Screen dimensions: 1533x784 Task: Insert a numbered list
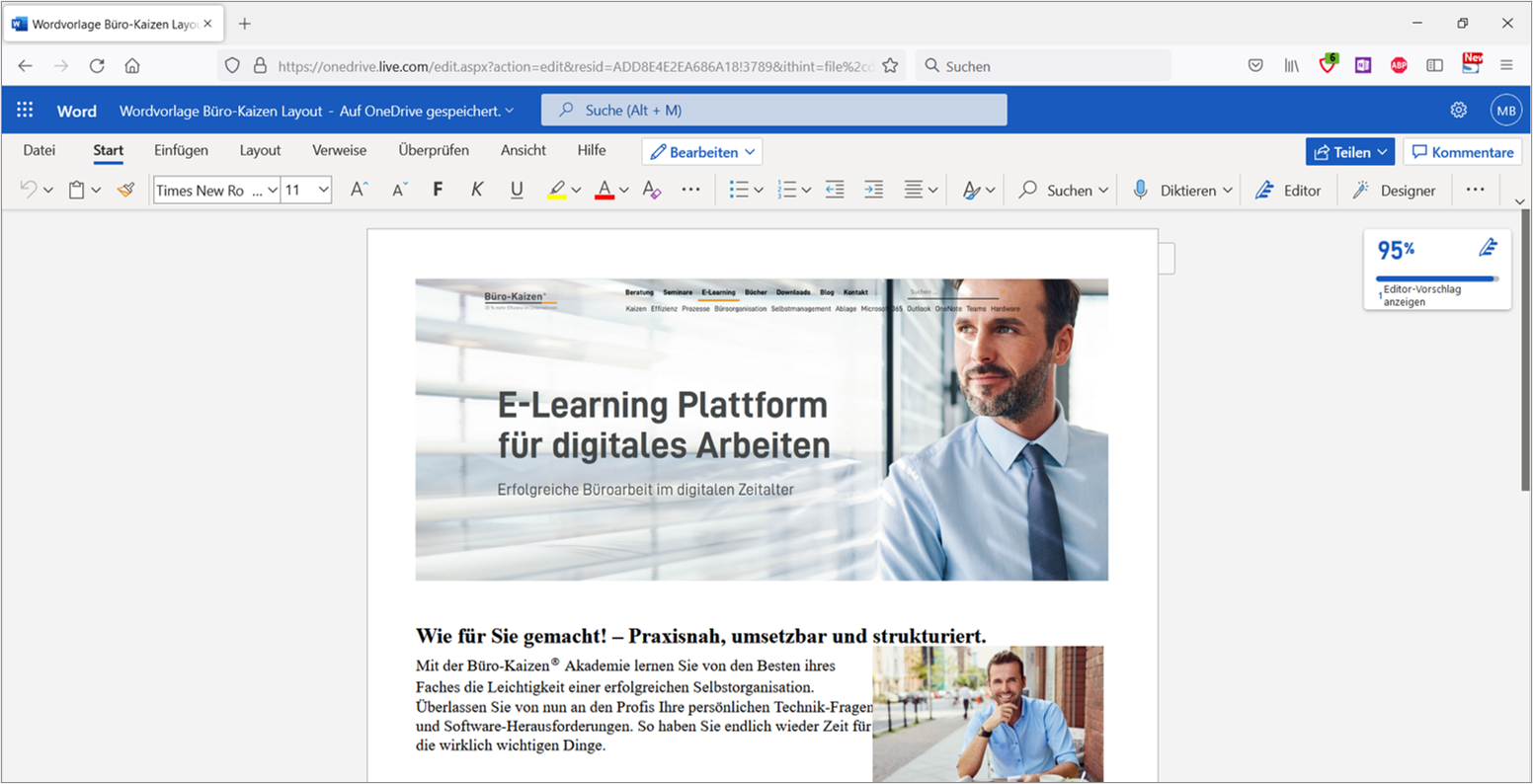tap(787, 190)
